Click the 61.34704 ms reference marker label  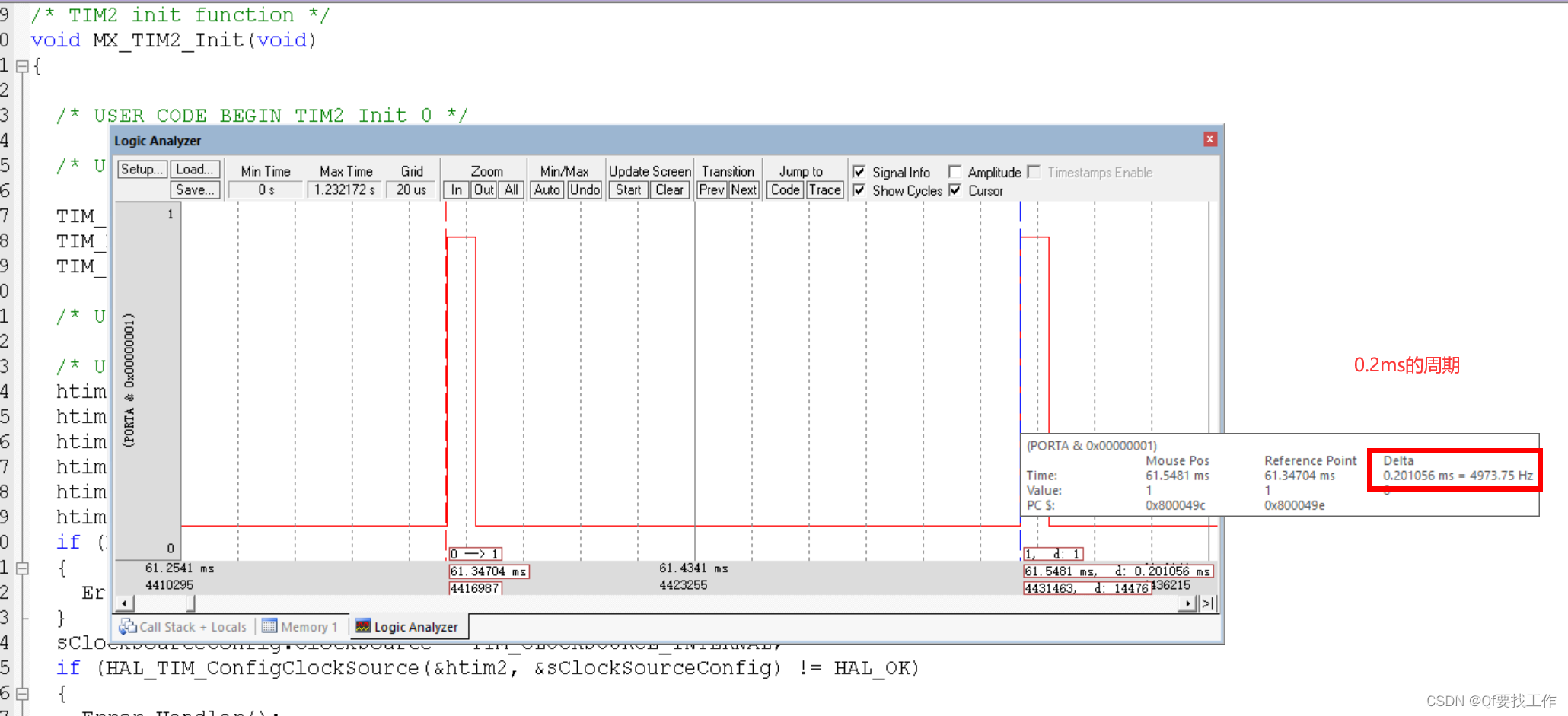[x=488, y=571]
